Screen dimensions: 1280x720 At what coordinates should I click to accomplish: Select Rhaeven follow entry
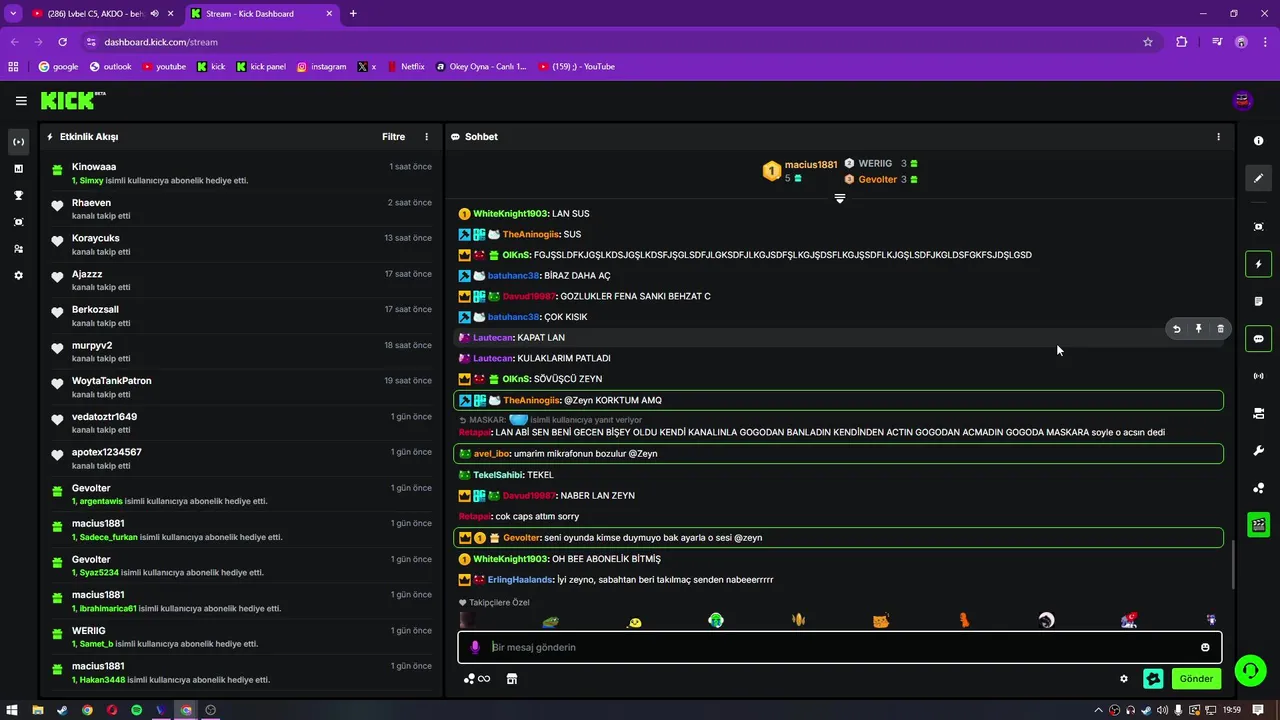pyautogui.click(x=242, y=209)
